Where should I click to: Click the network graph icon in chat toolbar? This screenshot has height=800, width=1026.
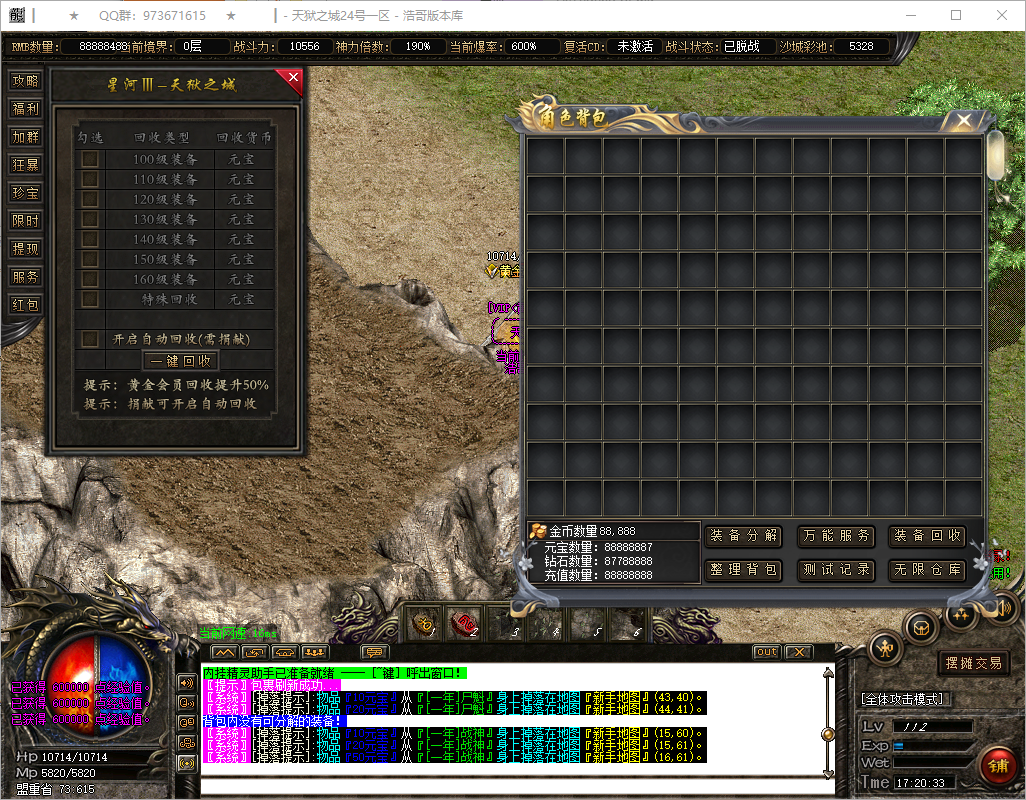[x=224, y=651]
